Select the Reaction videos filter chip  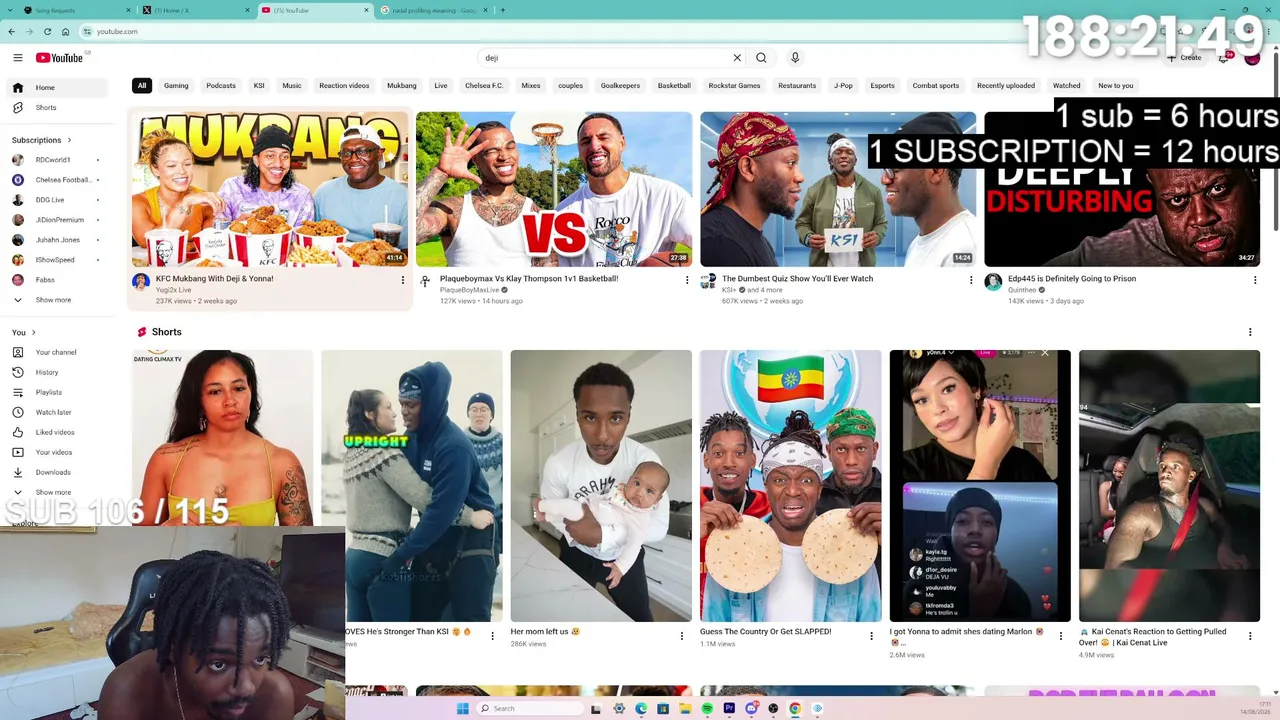click(x=344, y=86)
